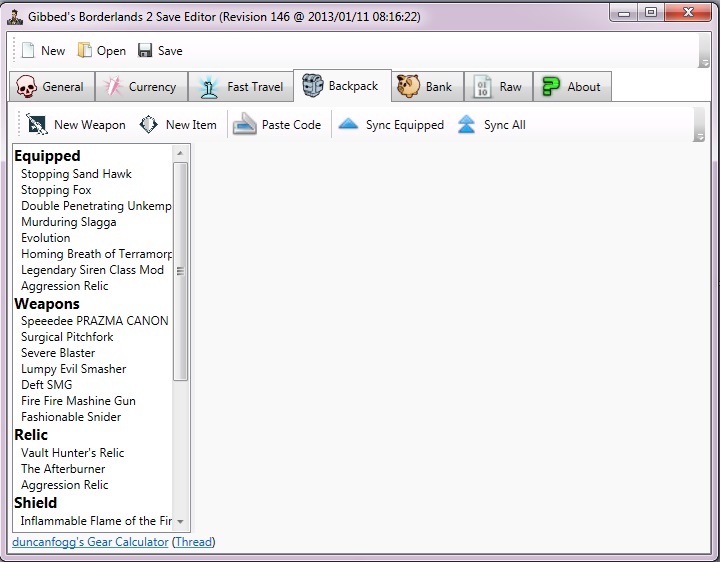
Task: Select Double Penetrating Unkempt item
Action: click(x=96, y=206)
